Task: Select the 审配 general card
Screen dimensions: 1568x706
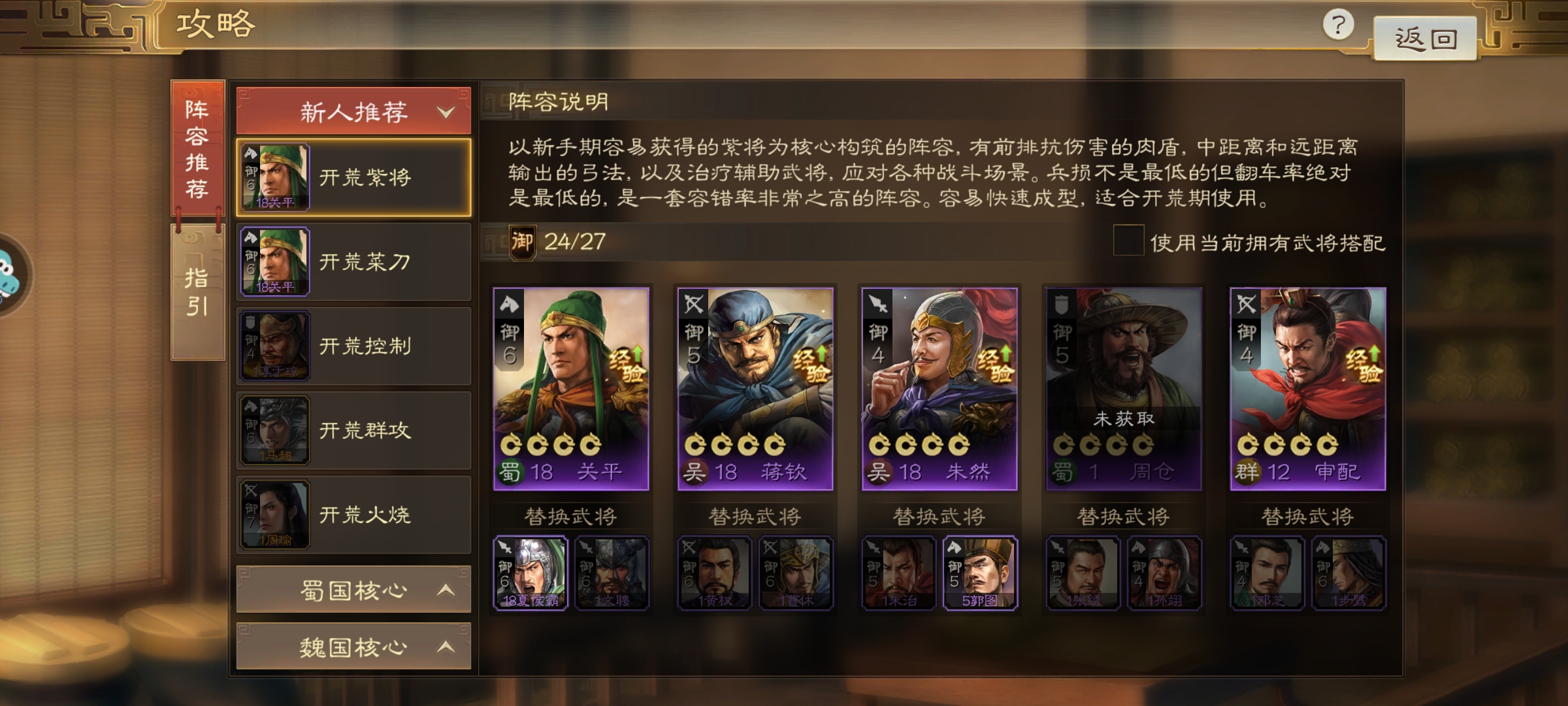Action: click(1308, 389)
